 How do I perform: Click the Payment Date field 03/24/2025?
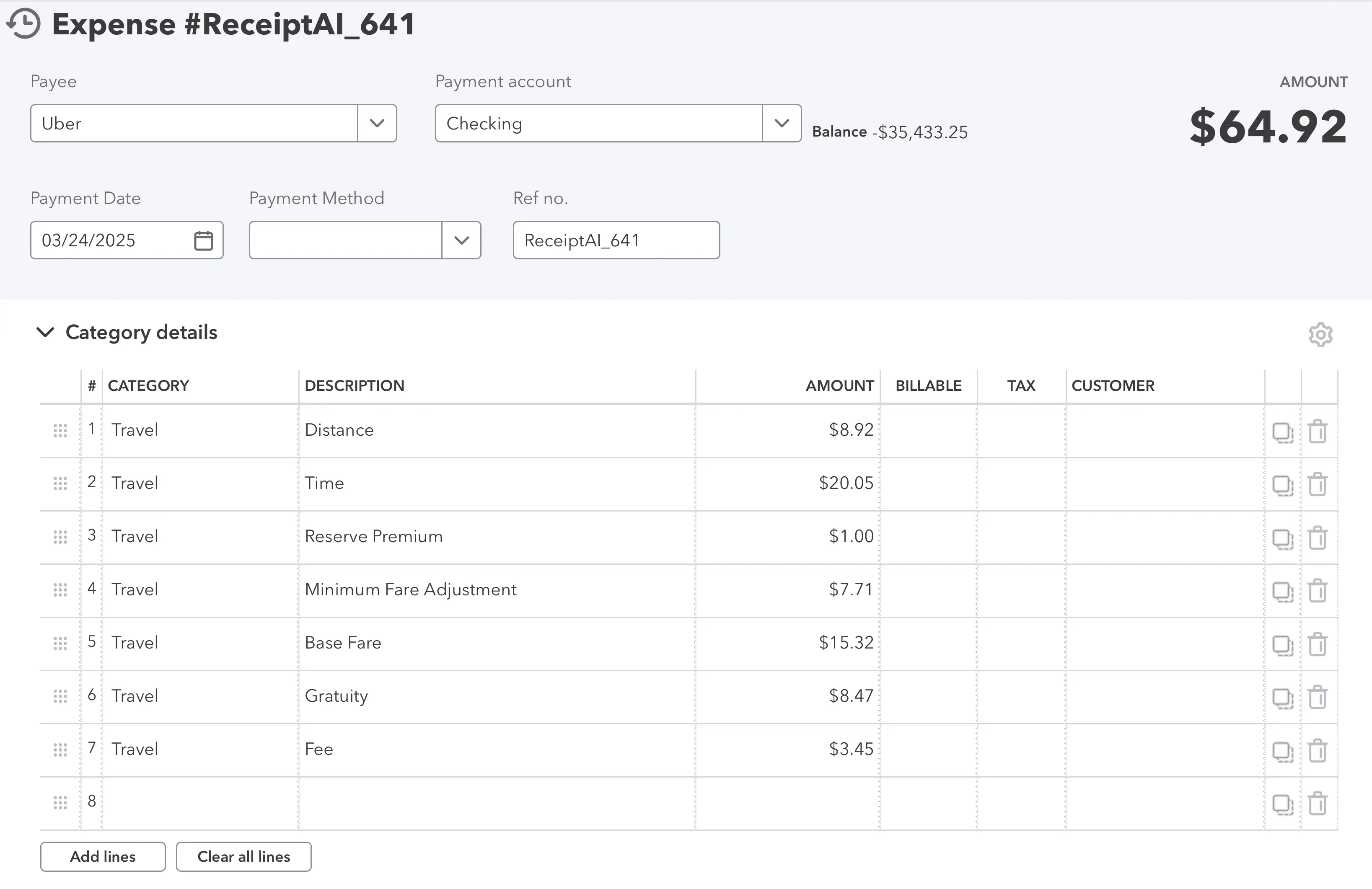tap(127, 240)
